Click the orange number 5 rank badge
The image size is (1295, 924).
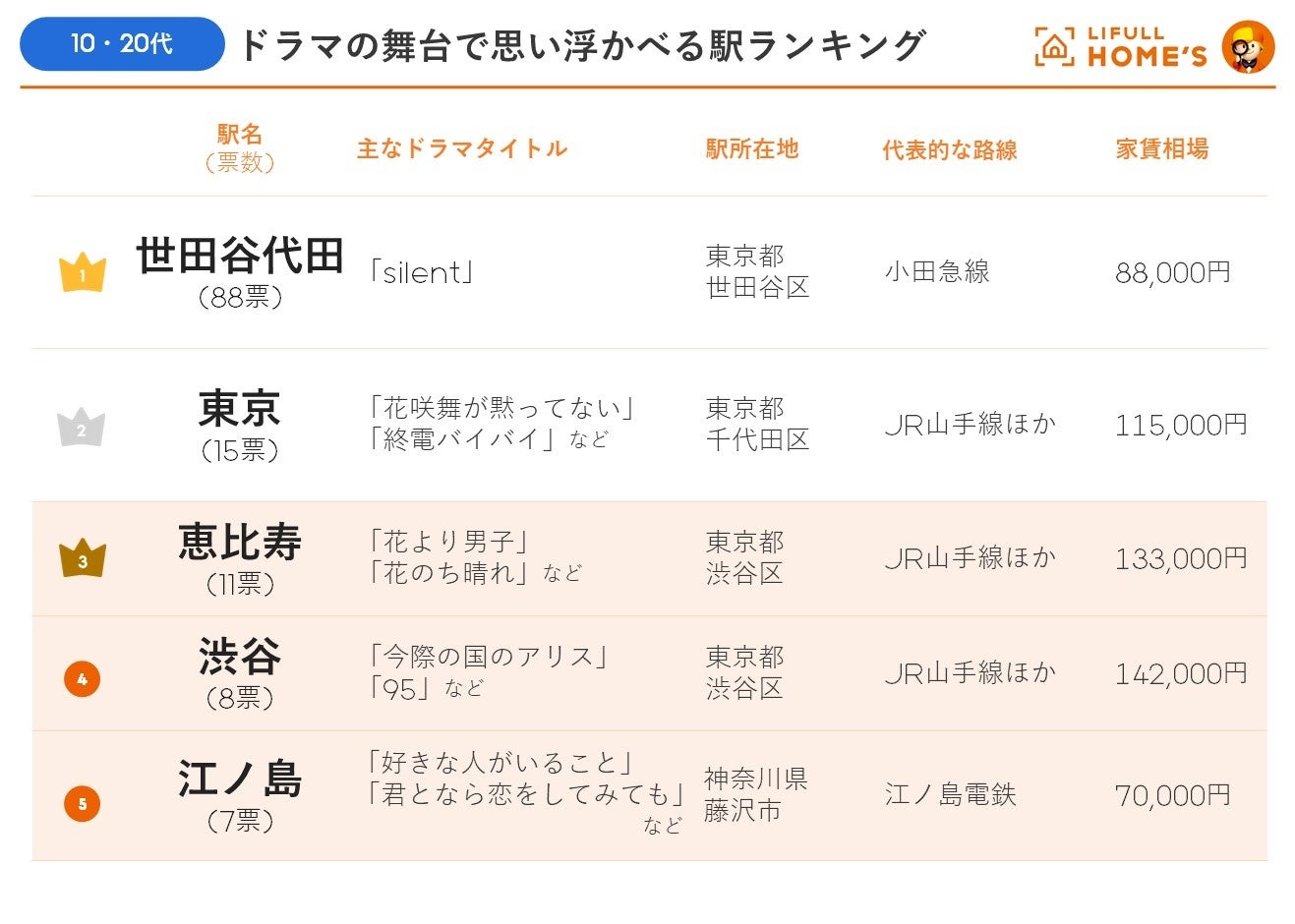83,803
